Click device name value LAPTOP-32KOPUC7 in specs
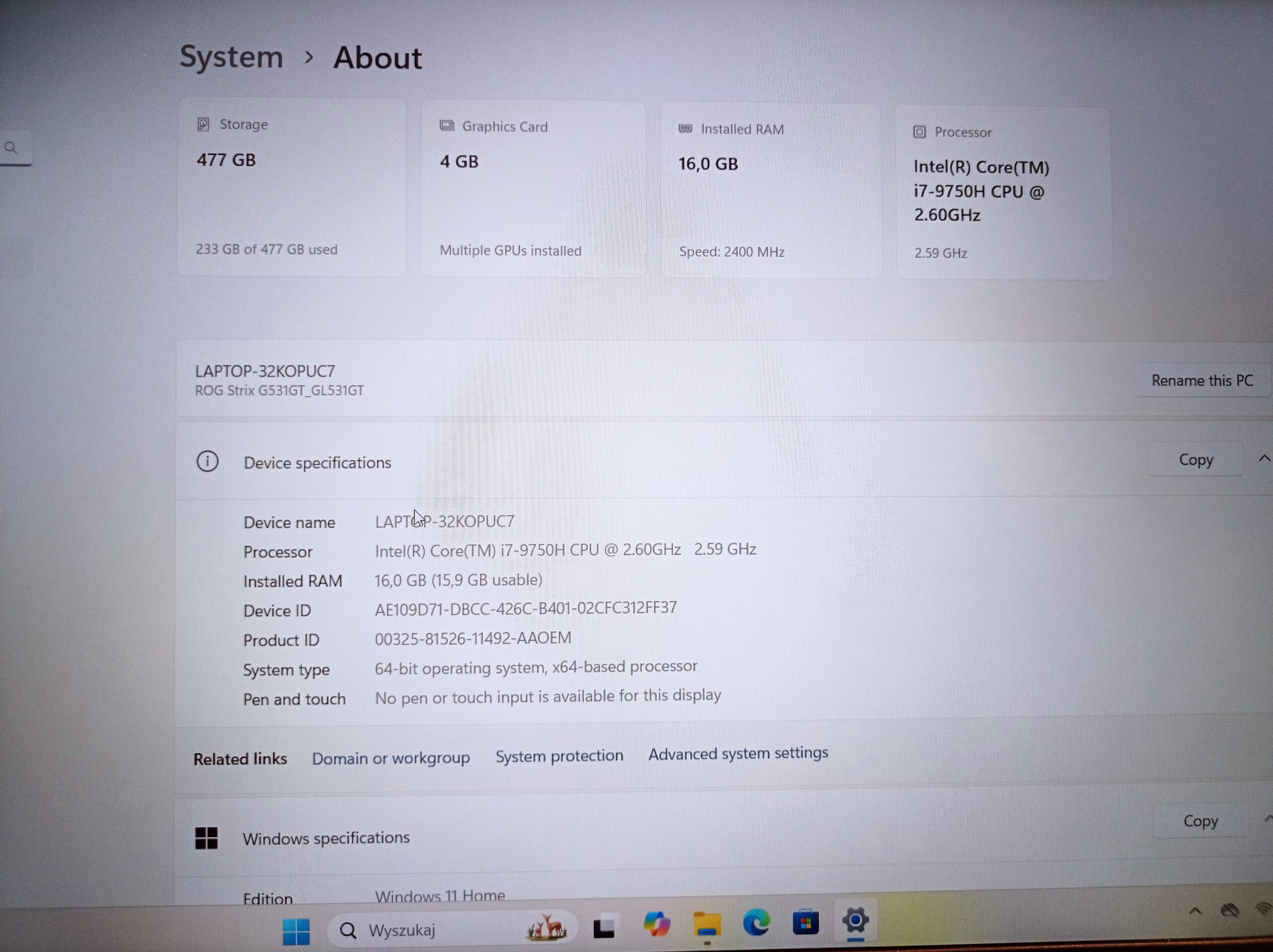Image resolution: width=1273 pixels, height=952 pixels. [x=445, y=521]
